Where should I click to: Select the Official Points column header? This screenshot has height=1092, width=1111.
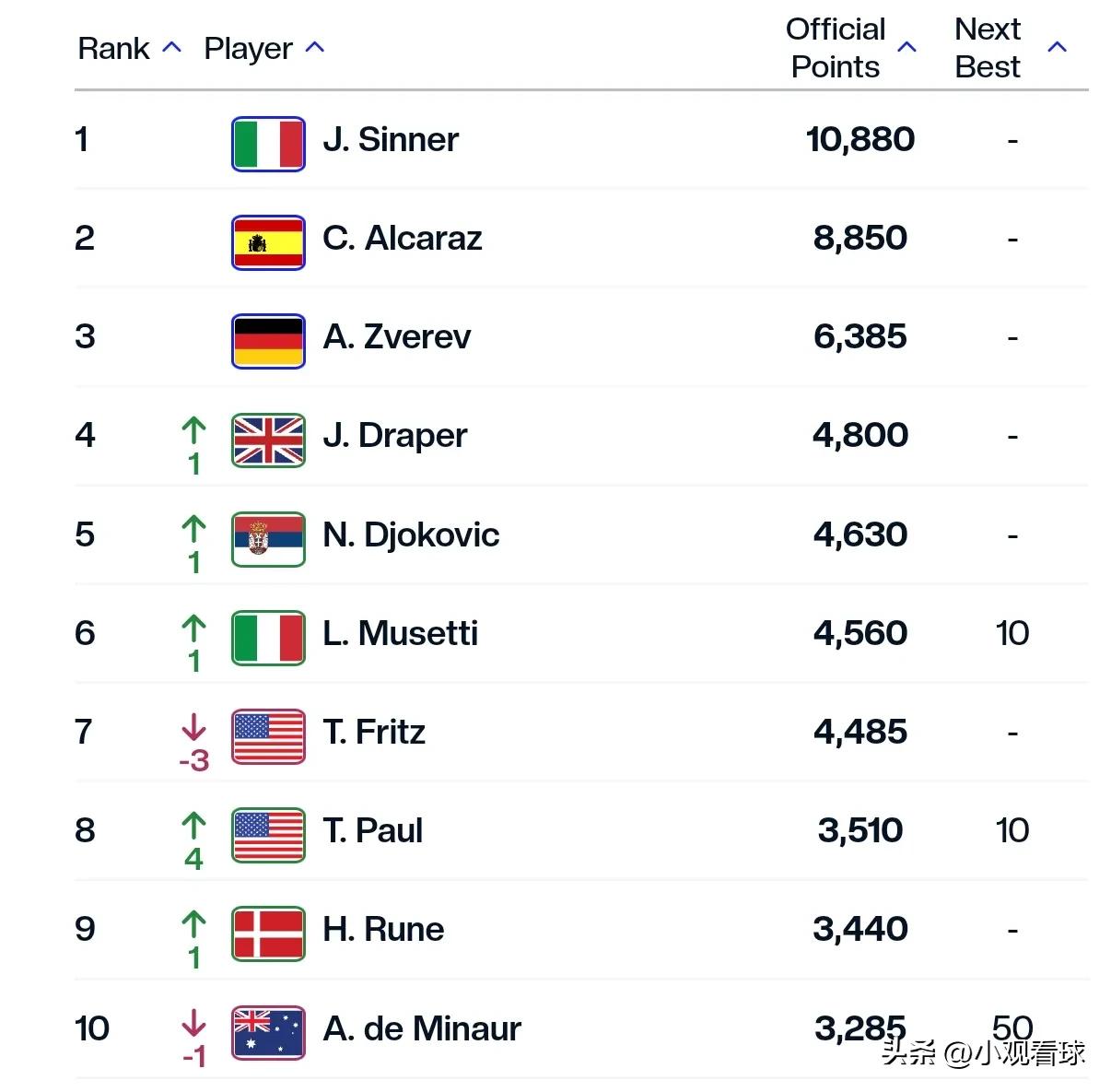tap(836, 48)
